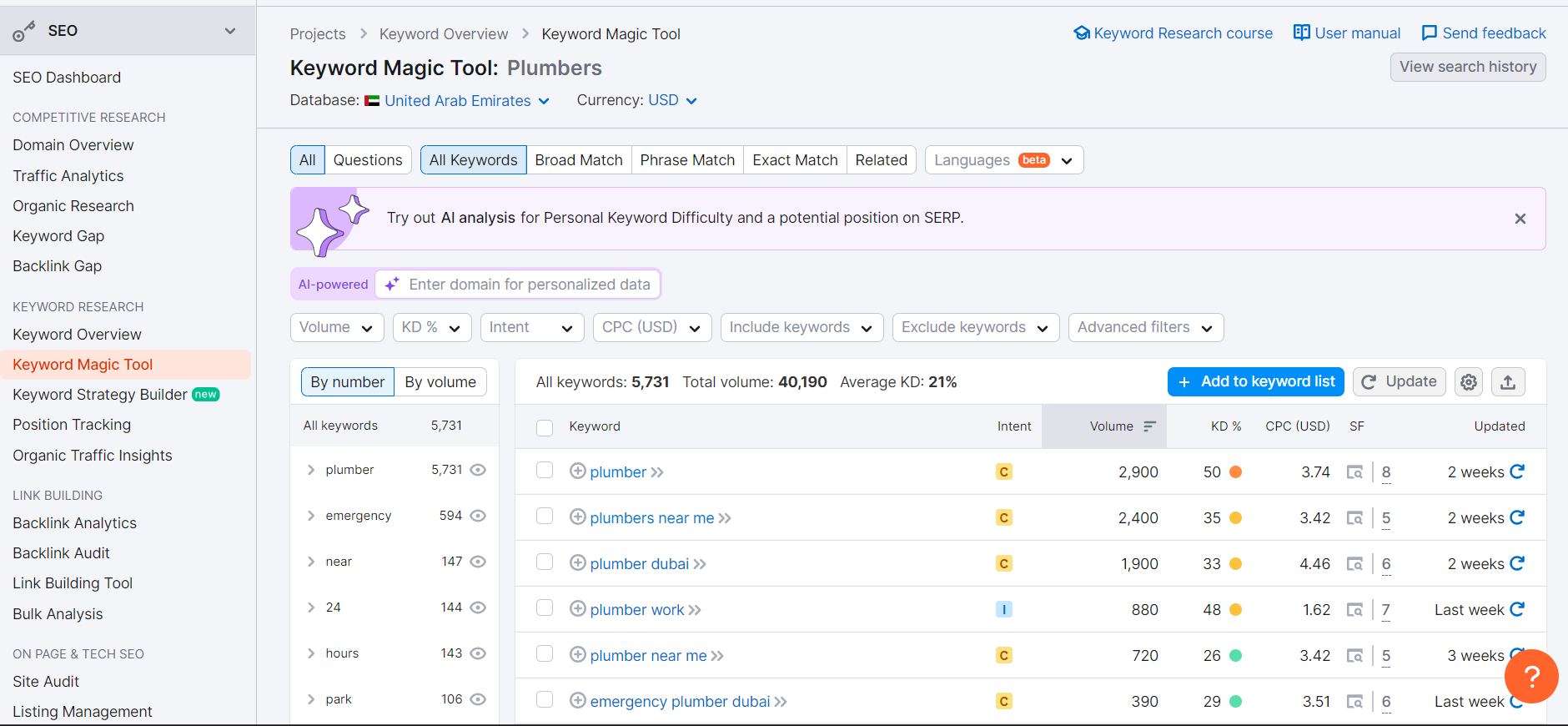Open the orange help question button
Image resolution: width=1568 pixels, height=726 pixels.
pyautogui.click(x=1531, y=676)
